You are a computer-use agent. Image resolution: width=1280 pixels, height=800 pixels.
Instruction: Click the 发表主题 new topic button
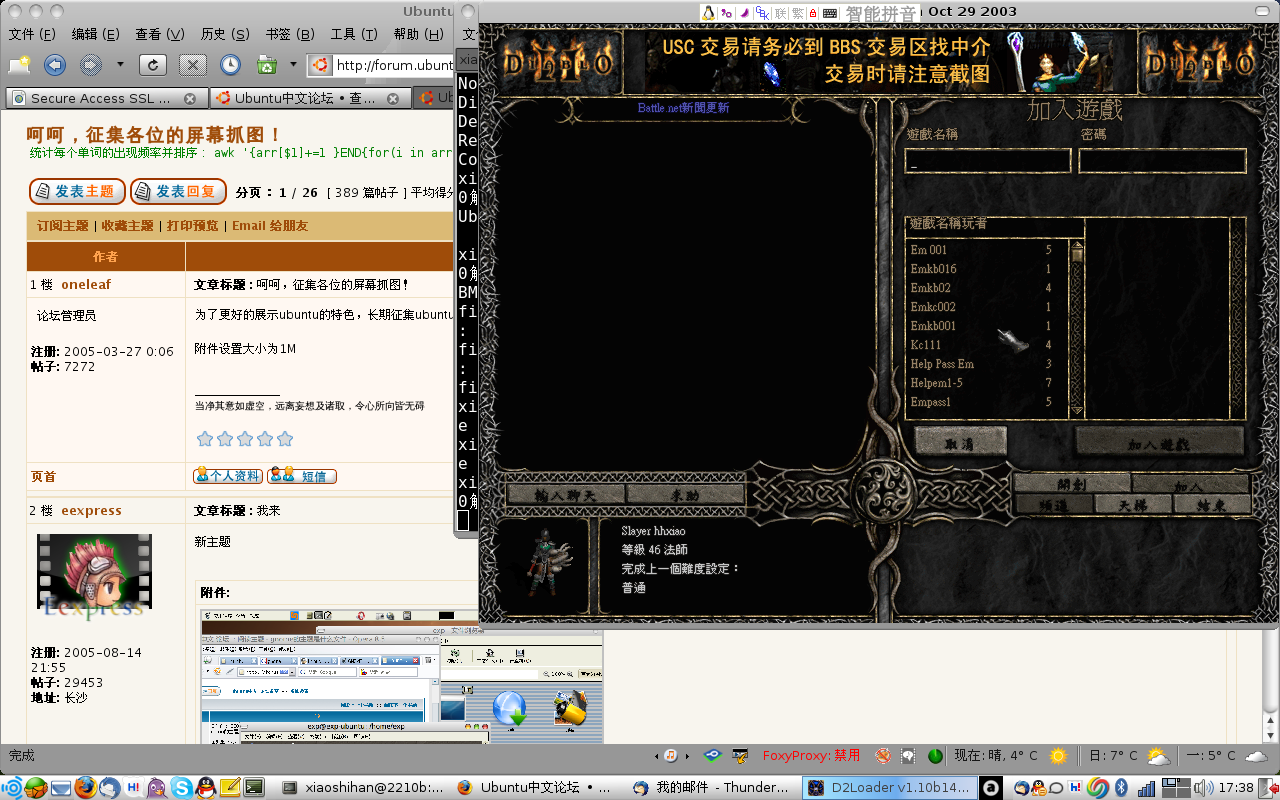tap(77, 191)
